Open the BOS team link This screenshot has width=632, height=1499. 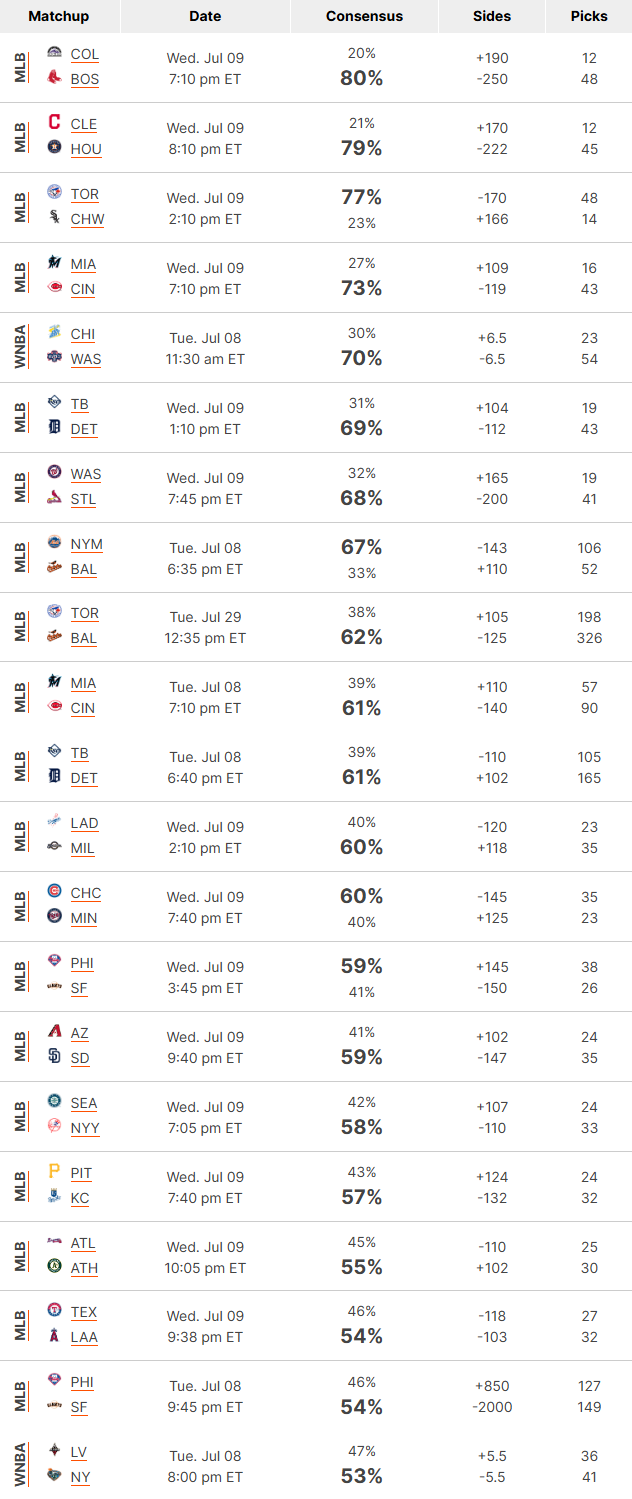point(85,79)
